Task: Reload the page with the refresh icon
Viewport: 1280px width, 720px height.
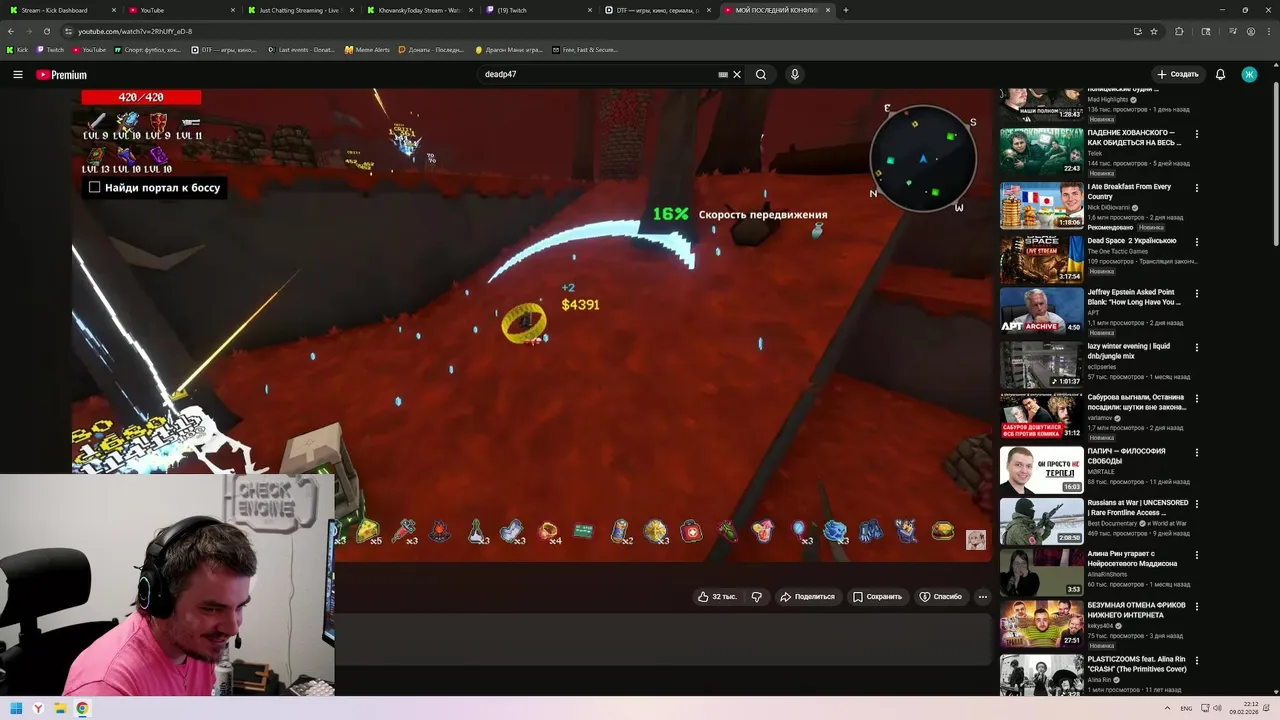Action: (x=46, y=31)
